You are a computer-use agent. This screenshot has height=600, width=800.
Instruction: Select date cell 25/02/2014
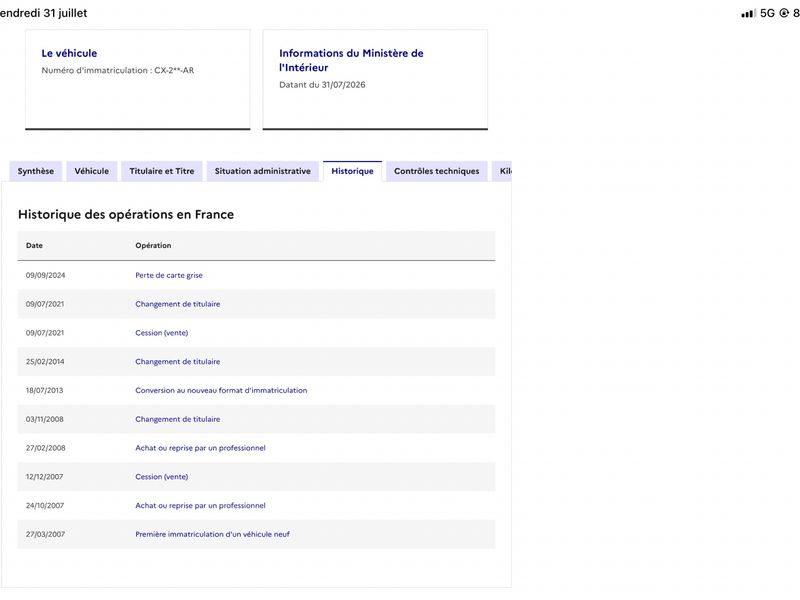pyautogui.click(x=45, y=361)
